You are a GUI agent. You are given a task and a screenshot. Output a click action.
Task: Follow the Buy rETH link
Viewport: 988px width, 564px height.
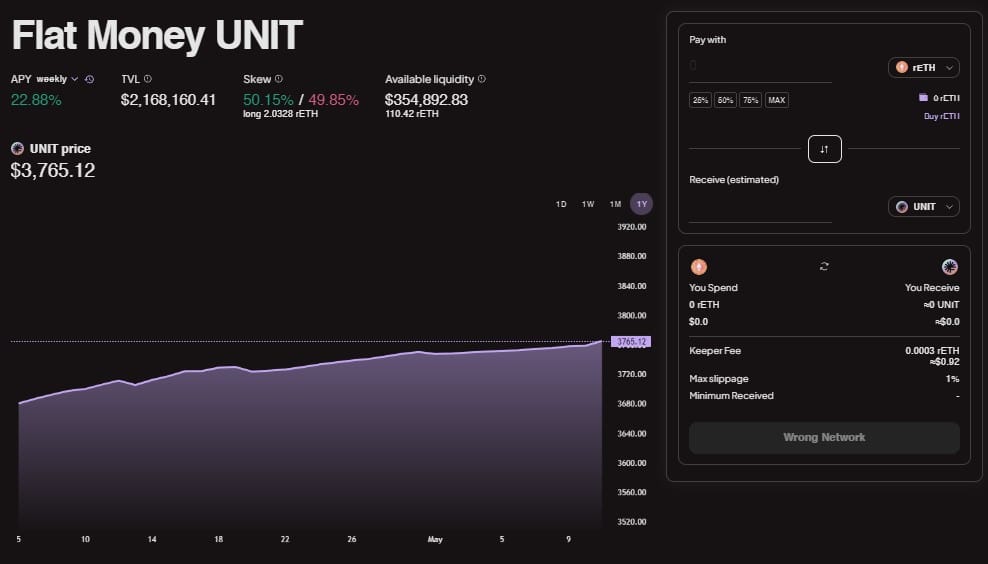pos(941,116)
